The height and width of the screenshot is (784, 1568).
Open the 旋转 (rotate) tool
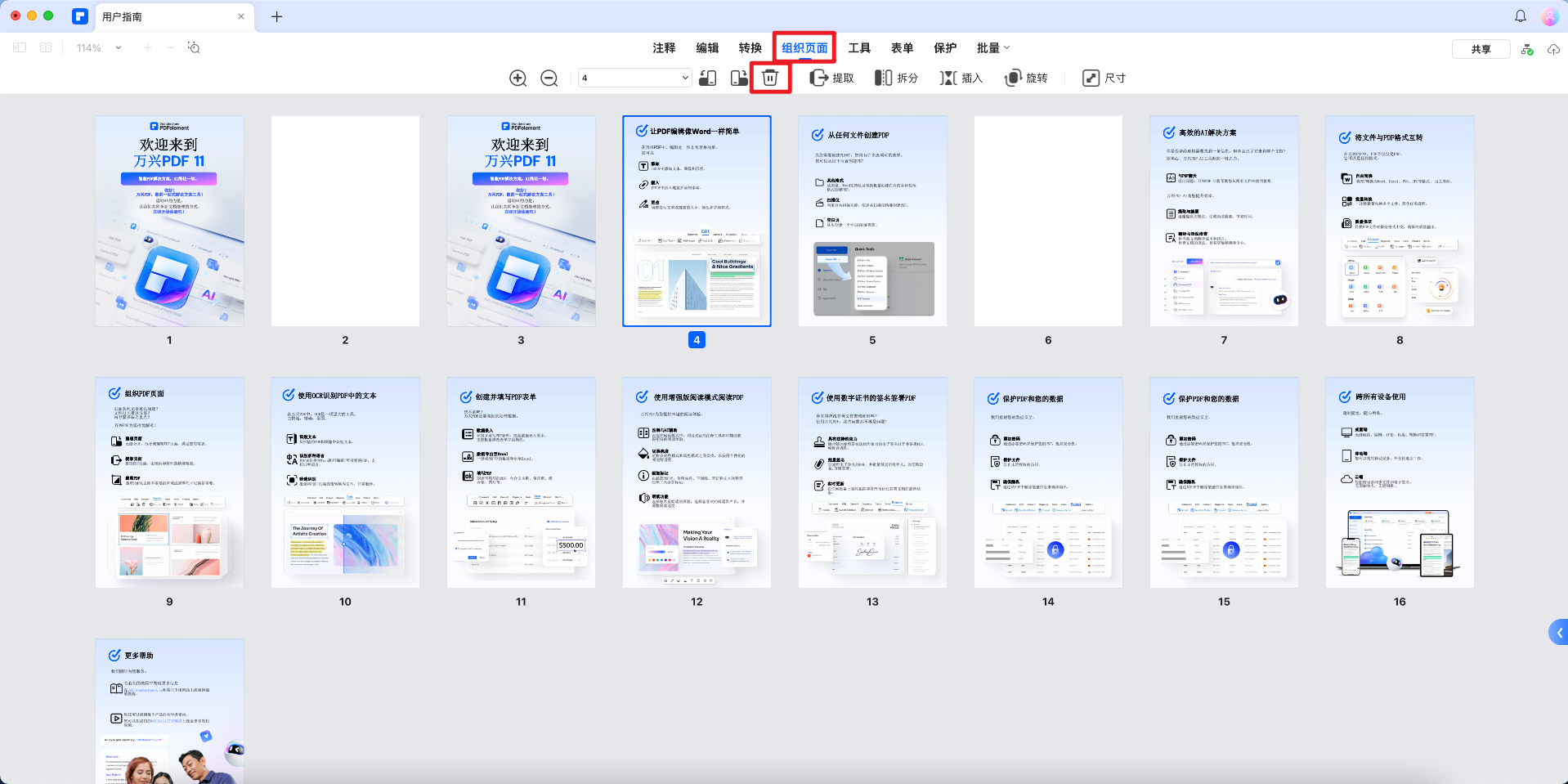tap(1025, 78)
